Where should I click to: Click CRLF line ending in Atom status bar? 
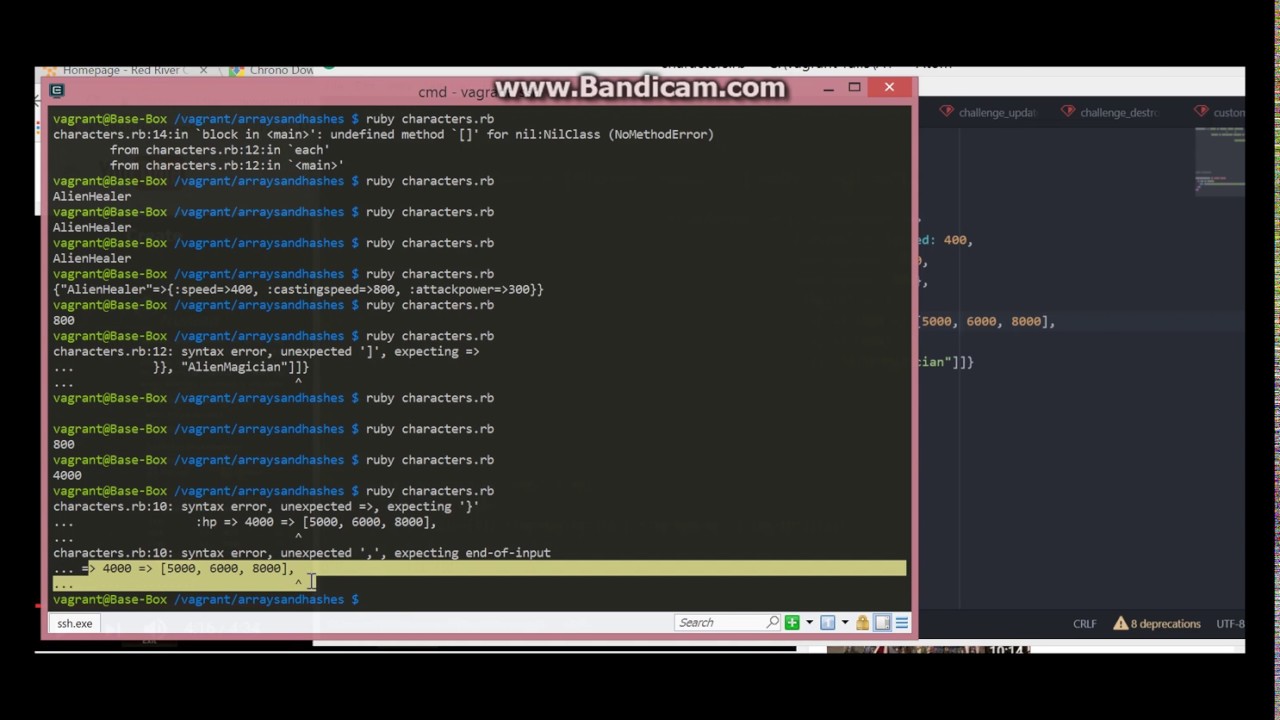pos(1085,623)
